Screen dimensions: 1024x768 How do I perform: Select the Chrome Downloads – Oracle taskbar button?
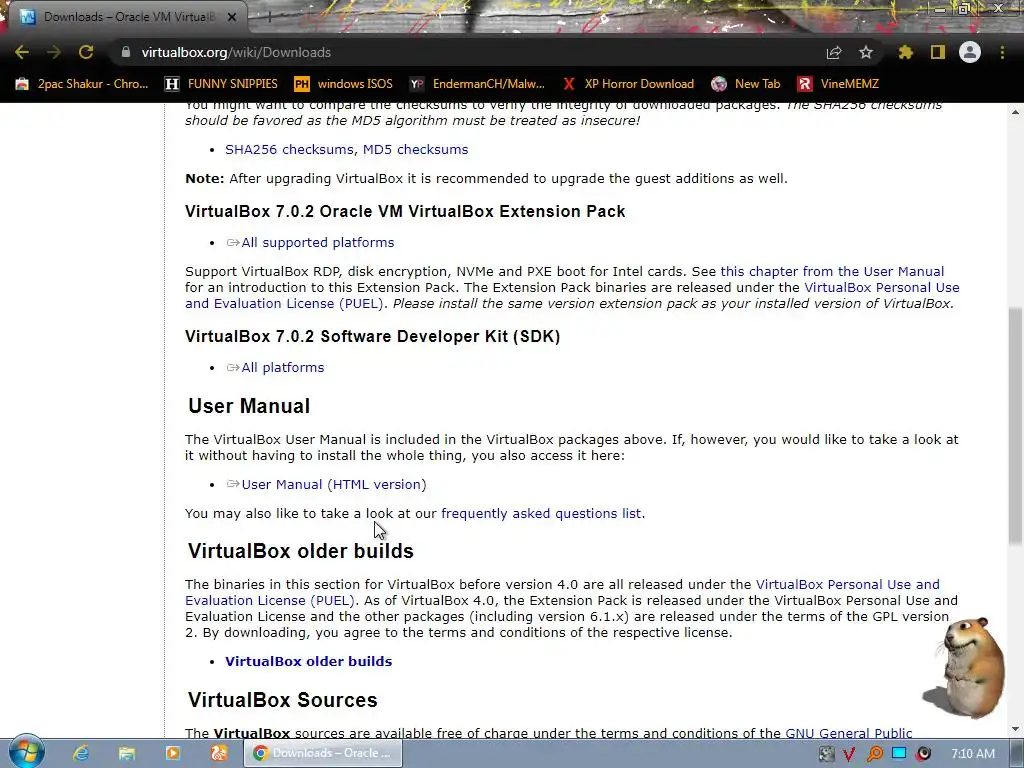323,753
